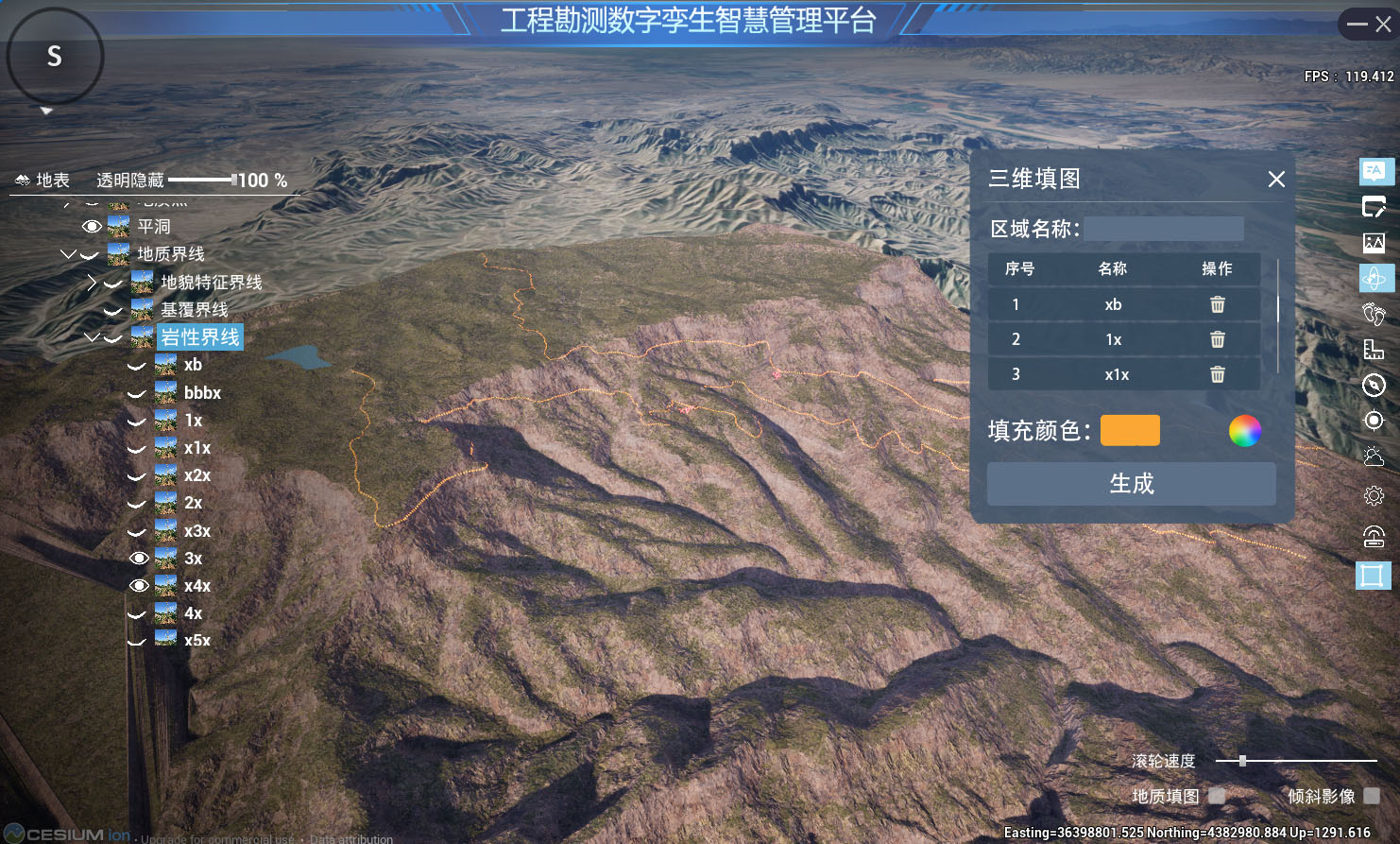
Task: Click the sun and cloud weather icon
Action: (x=1374, y=456)
